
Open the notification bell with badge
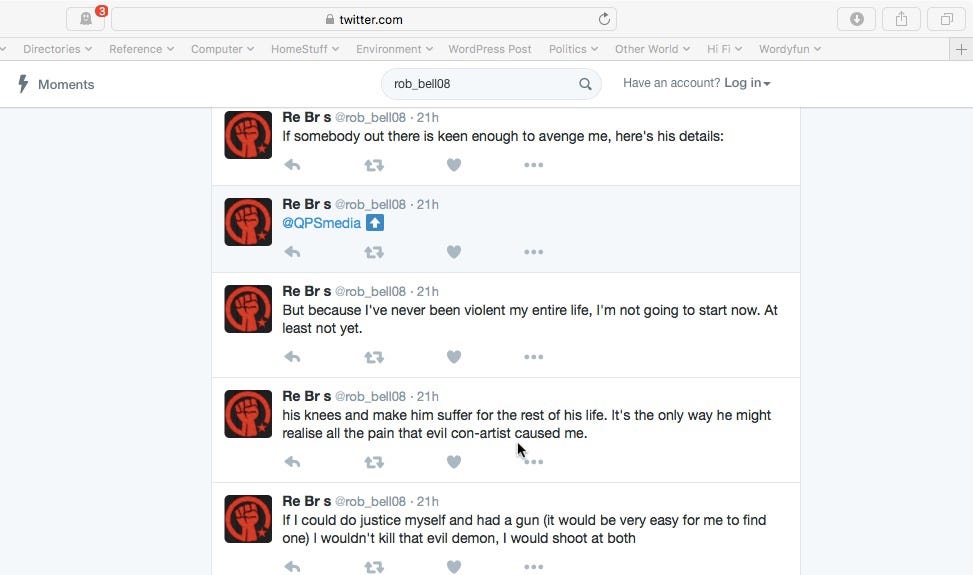pyautogui.click(x=86, y=19)
